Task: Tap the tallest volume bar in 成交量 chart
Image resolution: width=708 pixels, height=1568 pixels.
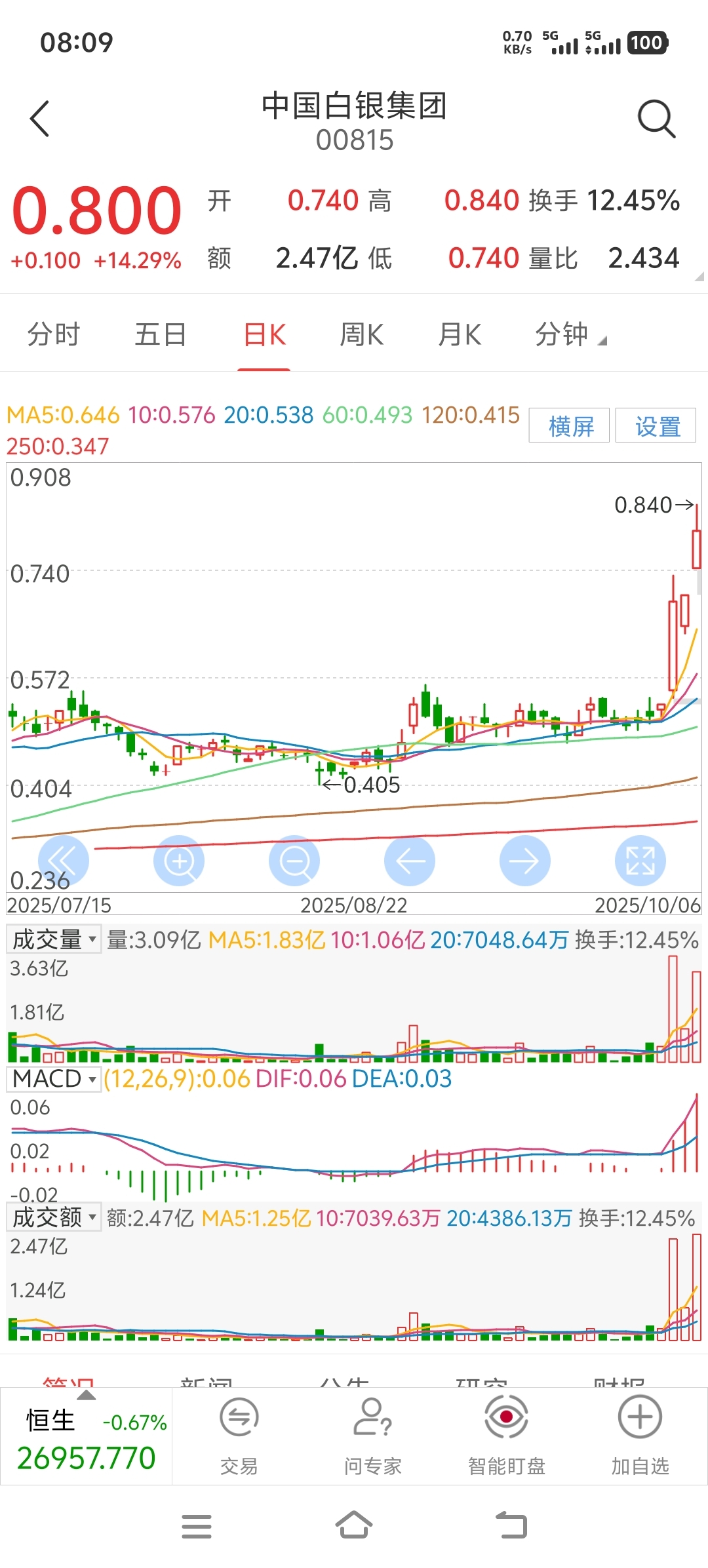Action: point(673,1009)
